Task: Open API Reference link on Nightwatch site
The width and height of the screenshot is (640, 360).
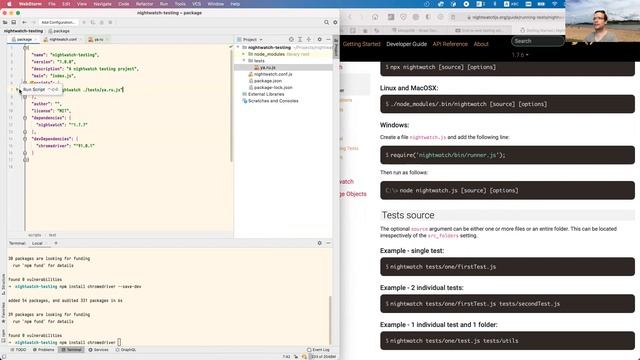Action: pyautogui.click(x=450, y=44)
